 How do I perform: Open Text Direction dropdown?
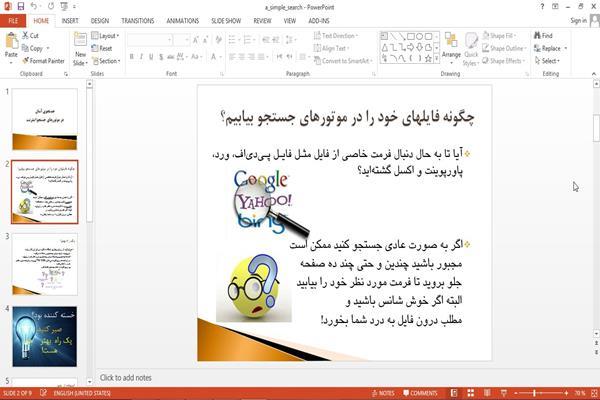[336, 36]
